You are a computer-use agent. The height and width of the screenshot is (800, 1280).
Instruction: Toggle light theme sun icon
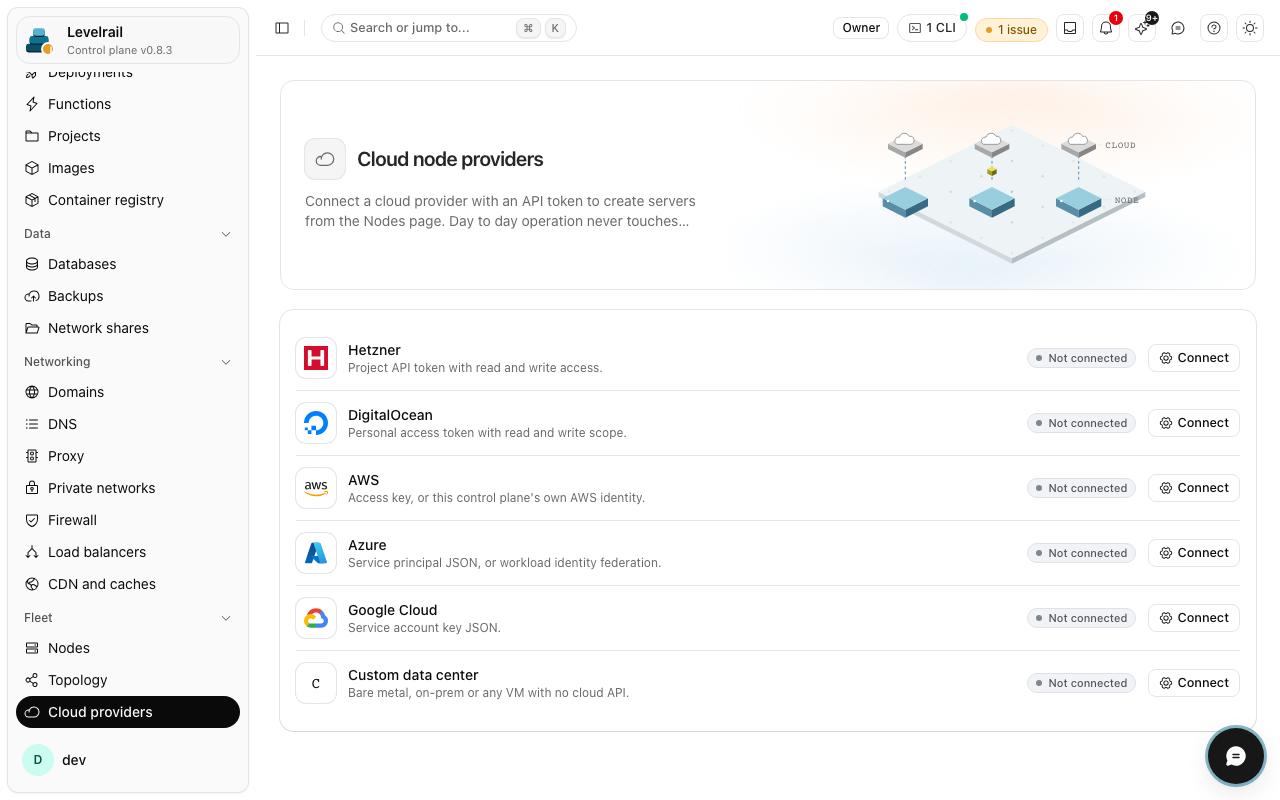point(1250,28)
